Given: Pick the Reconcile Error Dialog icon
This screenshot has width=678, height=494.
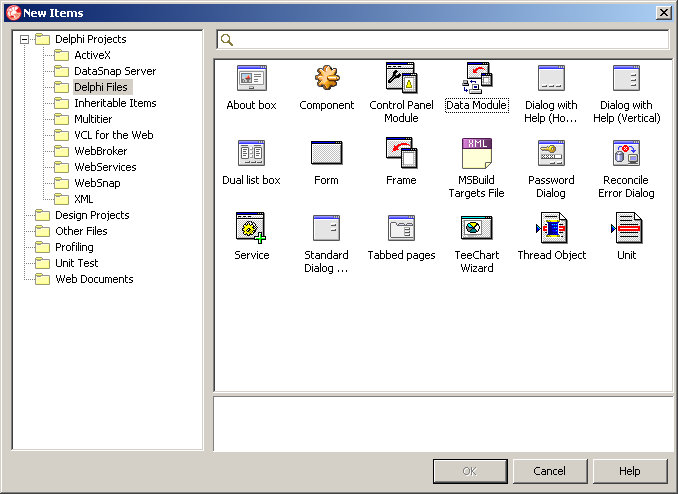Looking at the screenshot, I should click(626, 153).
